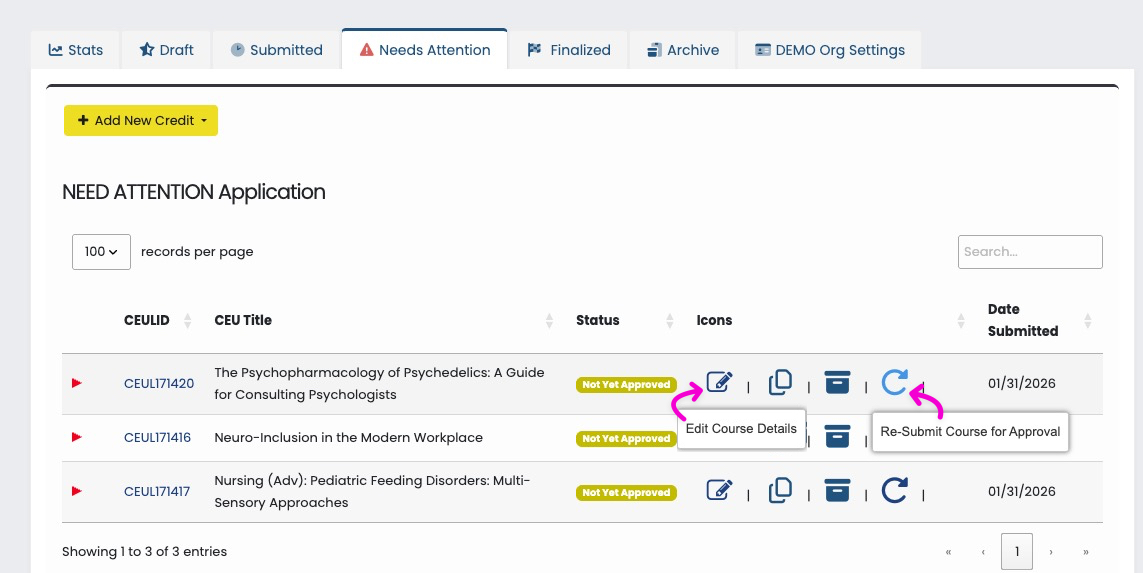Click the Search input field
1143x573 pixels.
(x=1030, y=252)
